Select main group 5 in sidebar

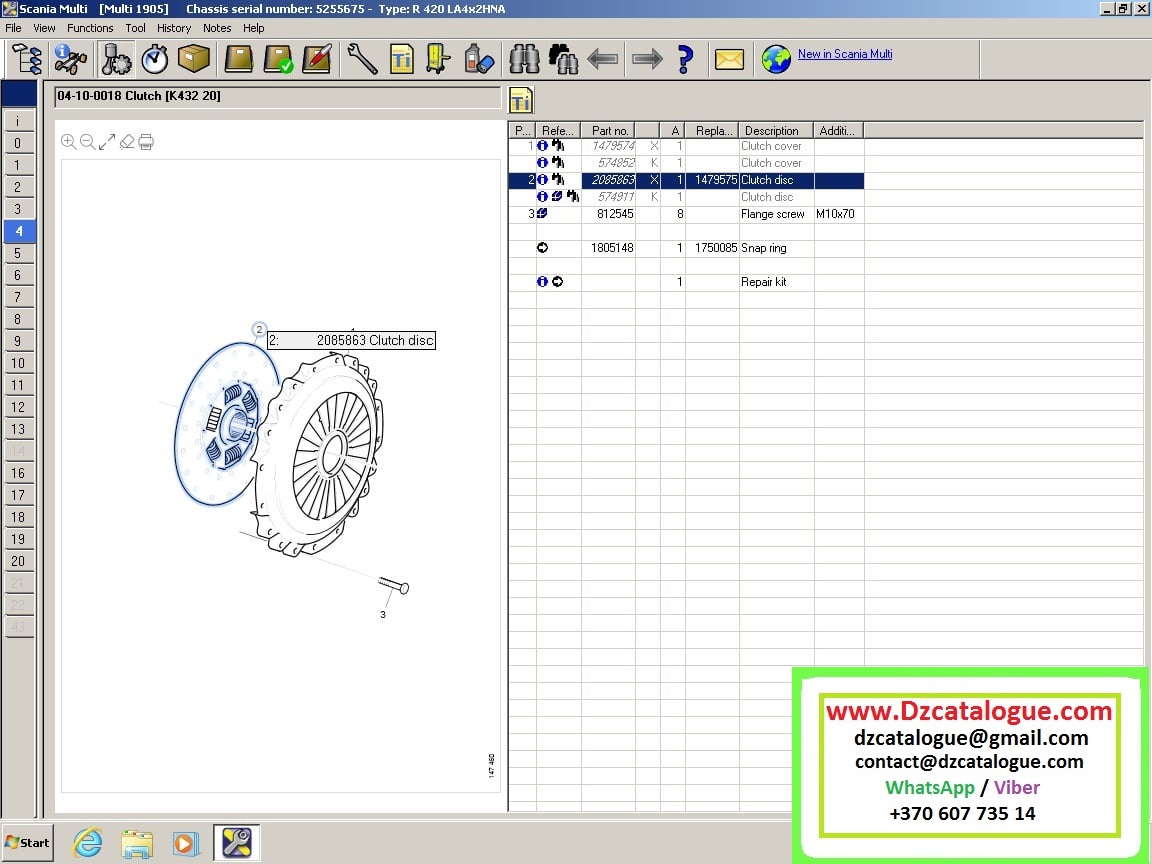(x=18, y=253)
